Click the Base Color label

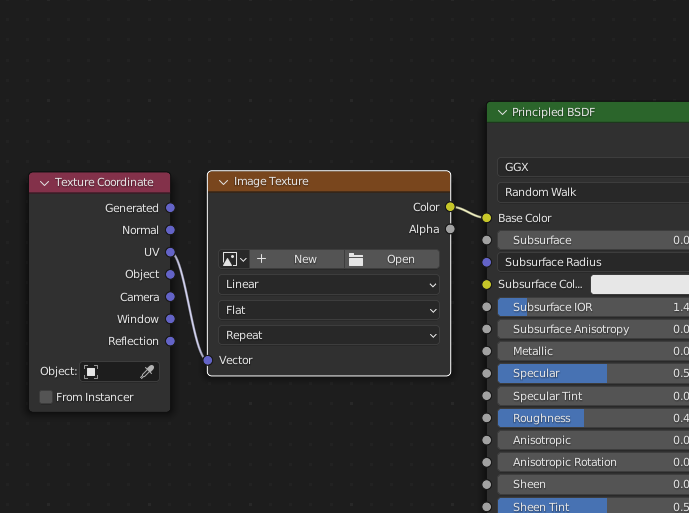coord(524,218)
